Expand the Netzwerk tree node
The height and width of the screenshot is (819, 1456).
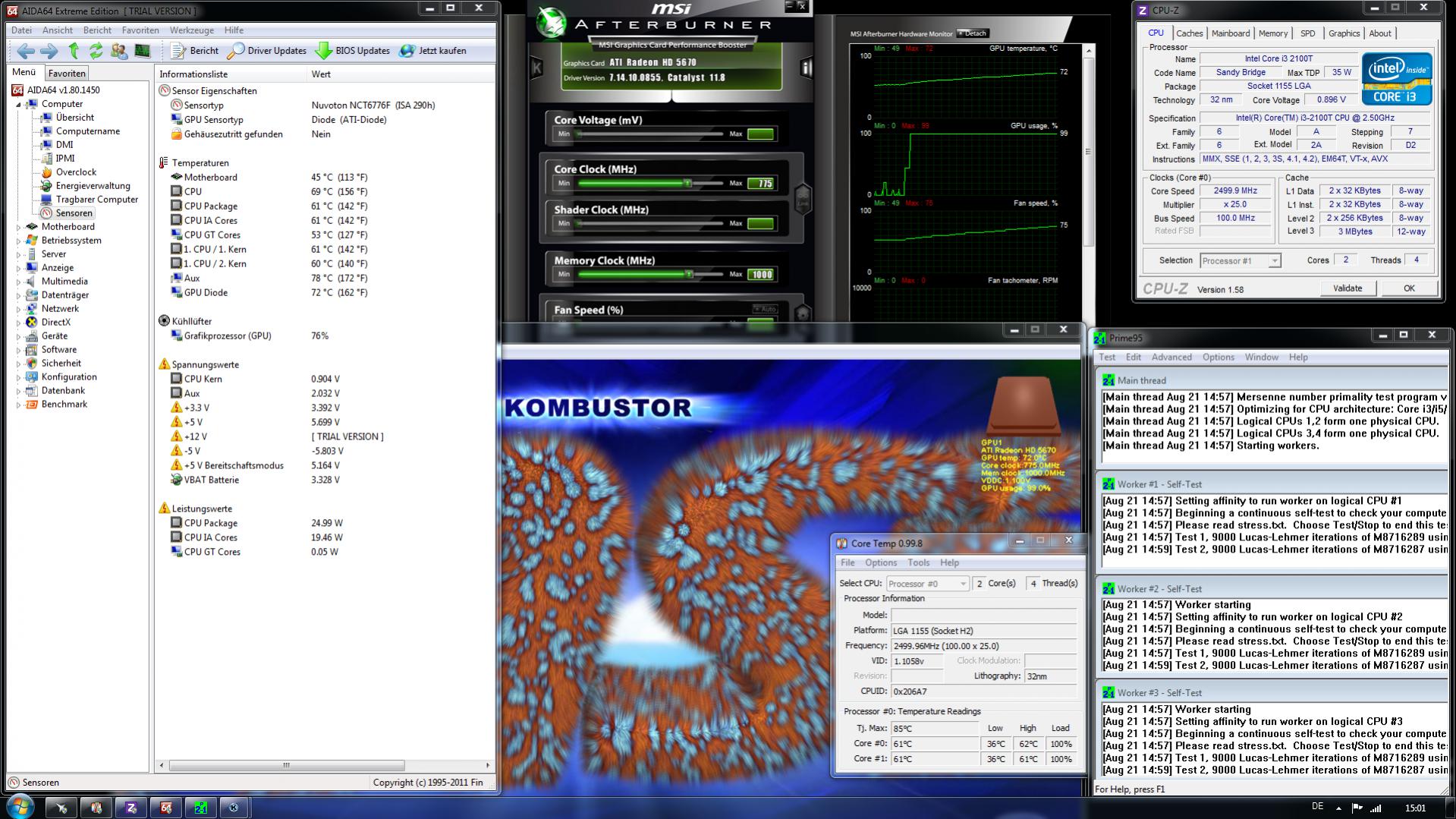coord(18,309)
